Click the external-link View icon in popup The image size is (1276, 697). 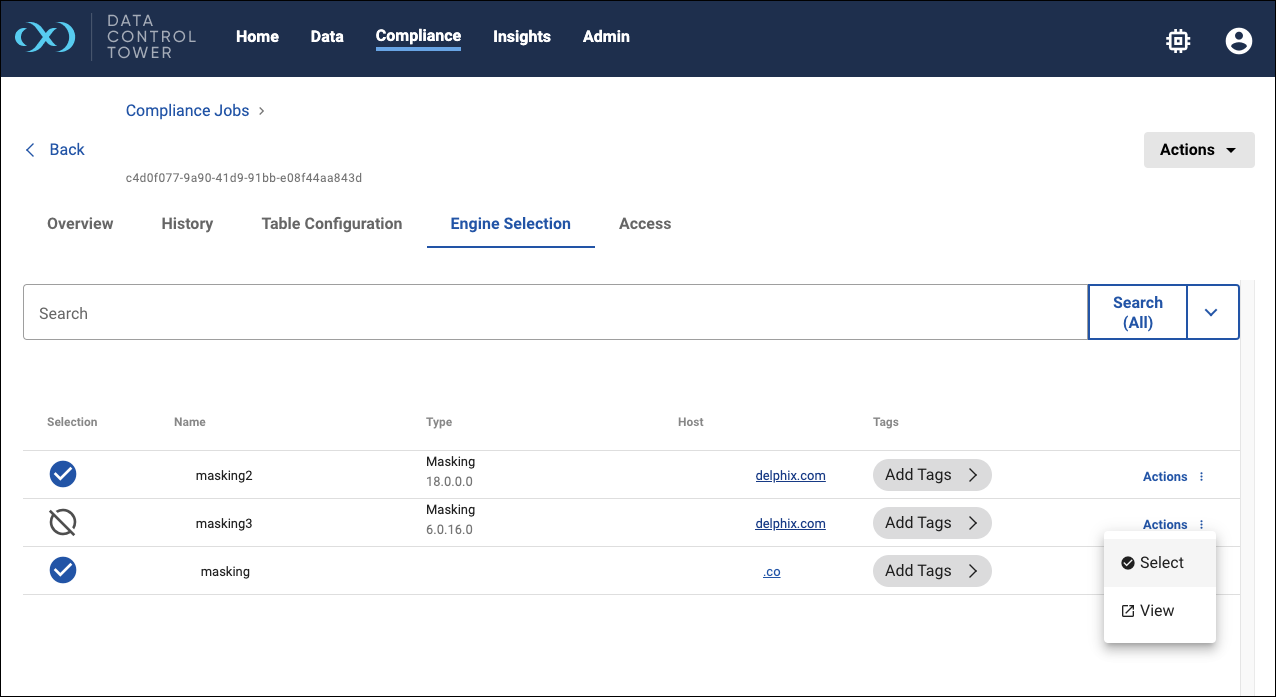tap(1128, 611)
